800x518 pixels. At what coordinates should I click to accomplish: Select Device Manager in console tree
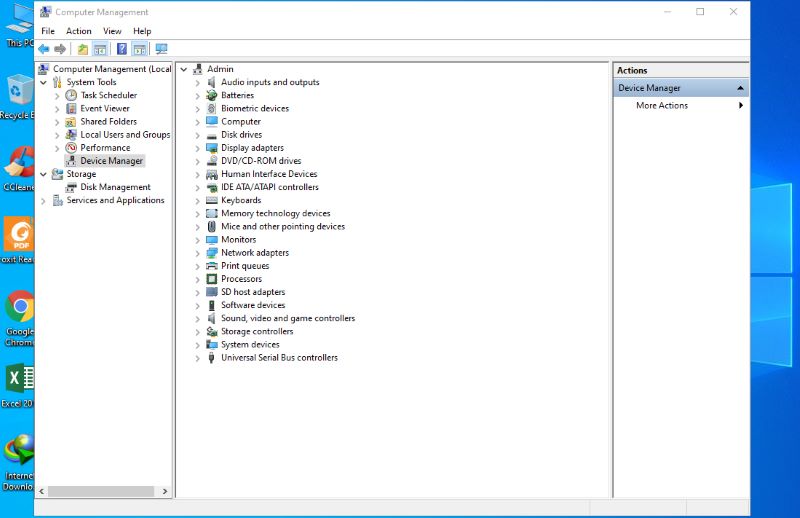[112, 161]
